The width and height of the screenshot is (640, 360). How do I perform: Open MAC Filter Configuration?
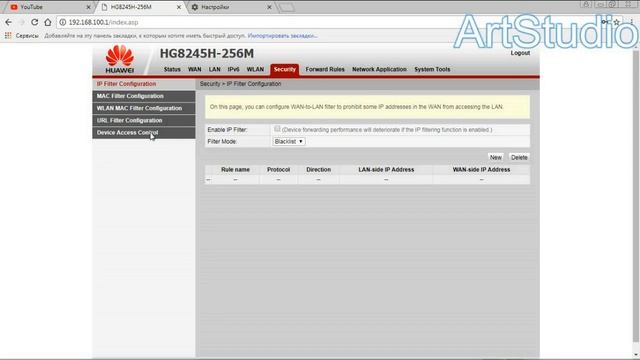click(144, 96)
